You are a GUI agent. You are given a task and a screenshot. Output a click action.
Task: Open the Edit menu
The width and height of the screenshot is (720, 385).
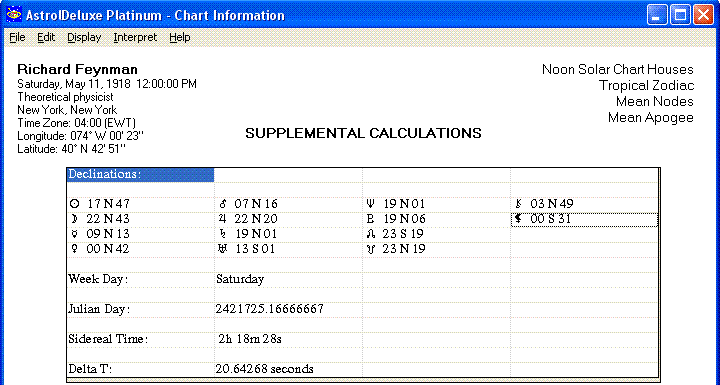click(46, 37)
